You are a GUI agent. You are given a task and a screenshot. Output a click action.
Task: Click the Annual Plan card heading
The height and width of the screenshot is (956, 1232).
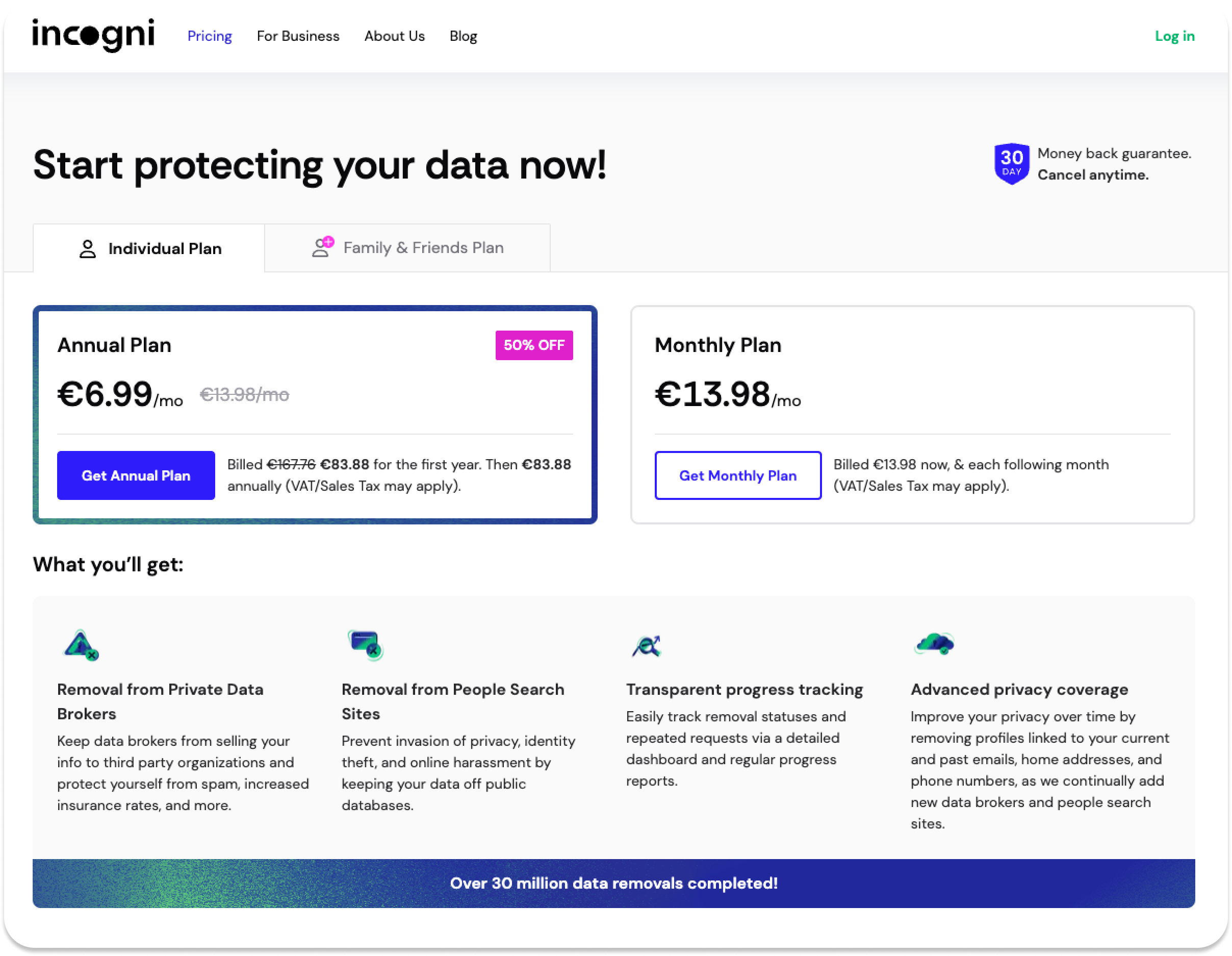[x=115, y=345]
